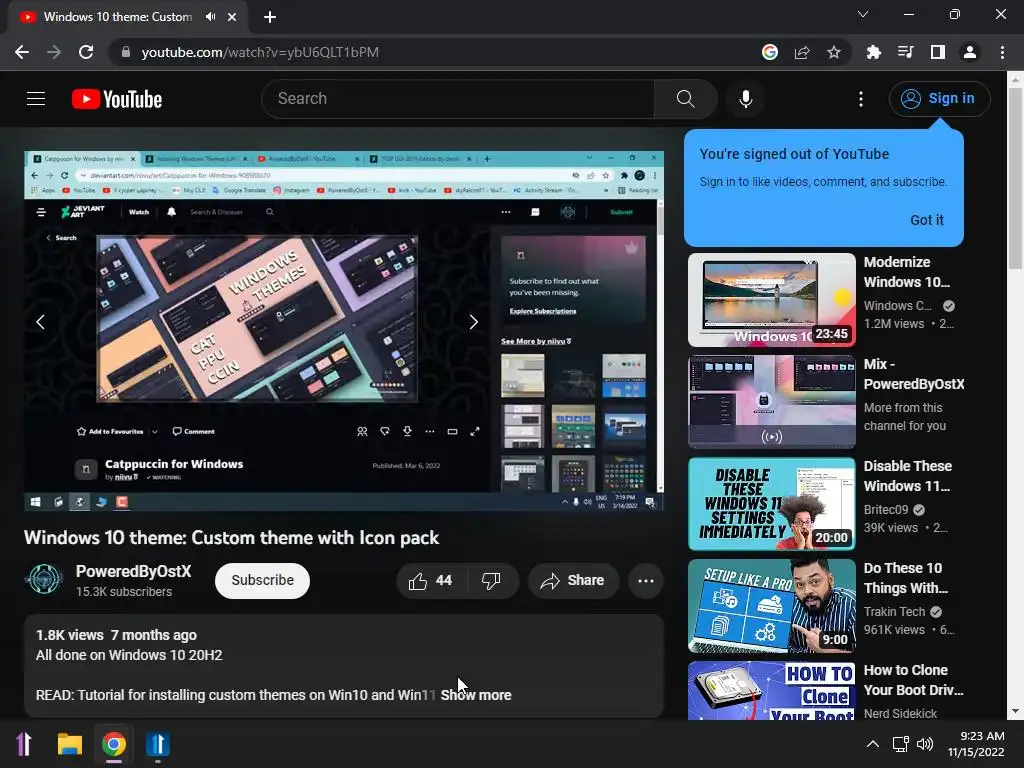Click the blue pinned app in taskbar
Image resolution: width=1024 pixels, height=768 pixels.
[x=157, y=744]
